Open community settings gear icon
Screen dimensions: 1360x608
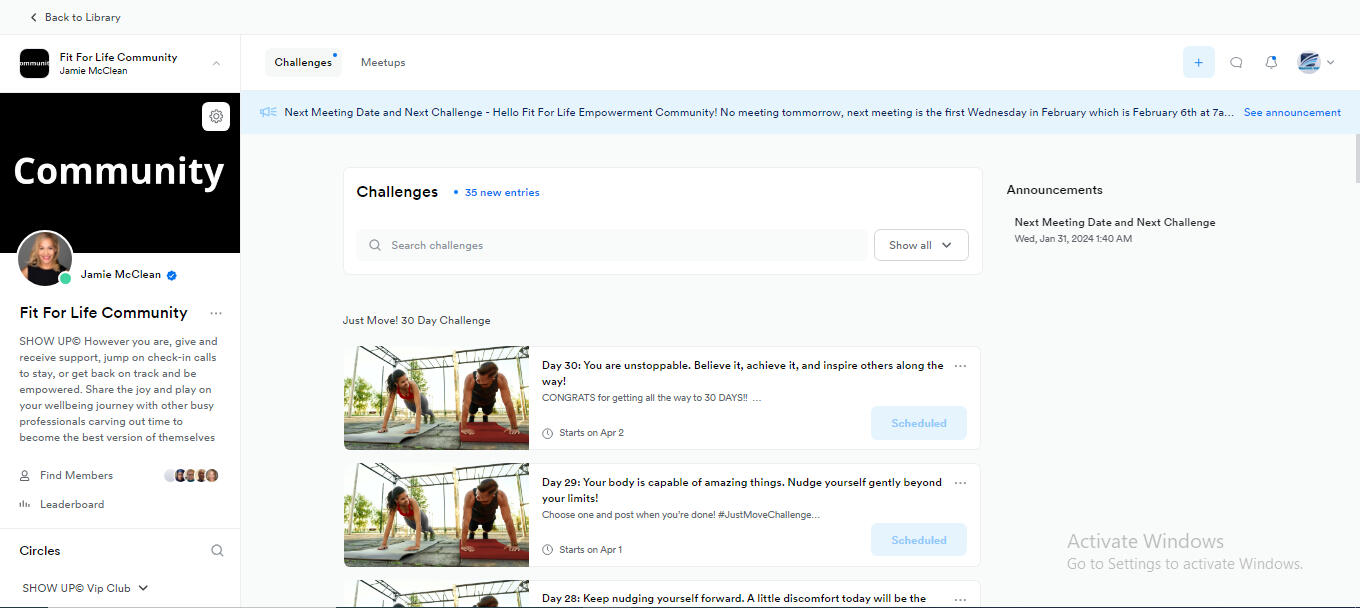pyautogui.click(x=216, y=117)
